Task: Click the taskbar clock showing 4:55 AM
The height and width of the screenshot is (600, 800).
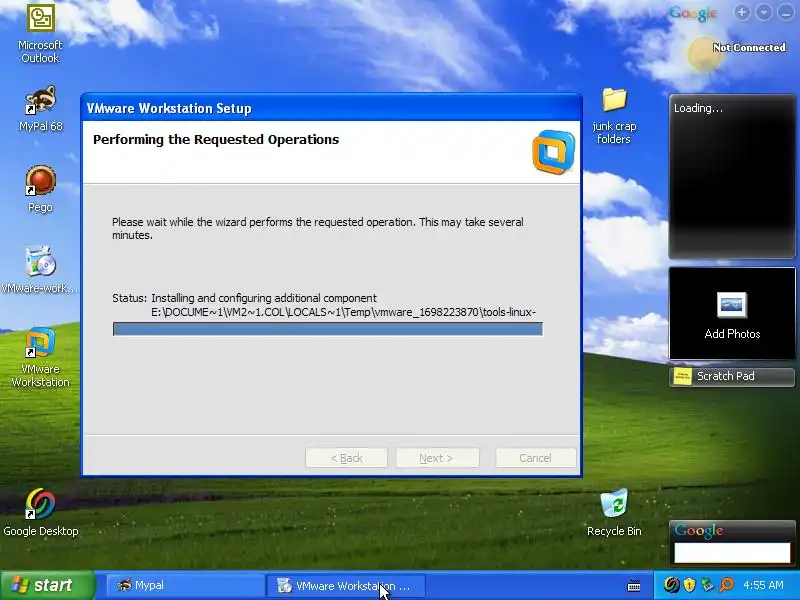Action: 763,585
